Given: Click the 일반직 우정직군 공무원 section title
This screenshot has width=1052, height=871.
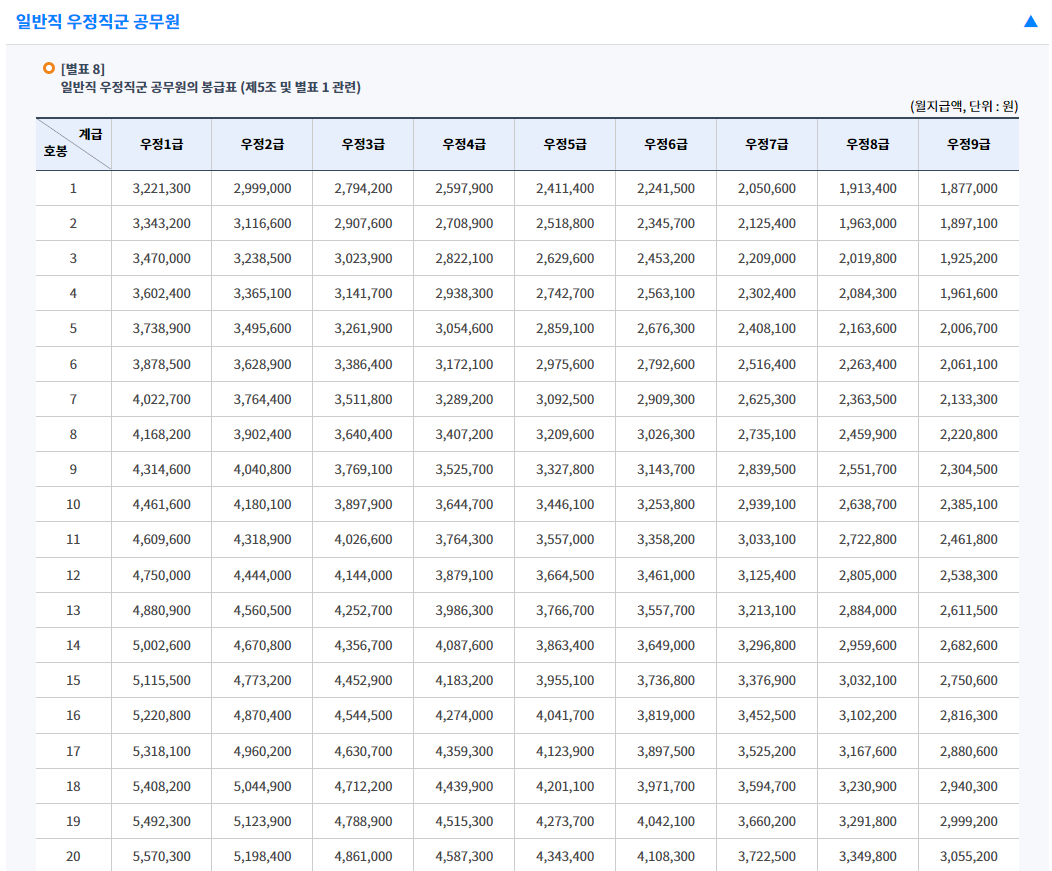Looking at the screenshot, I should point(98,21).
